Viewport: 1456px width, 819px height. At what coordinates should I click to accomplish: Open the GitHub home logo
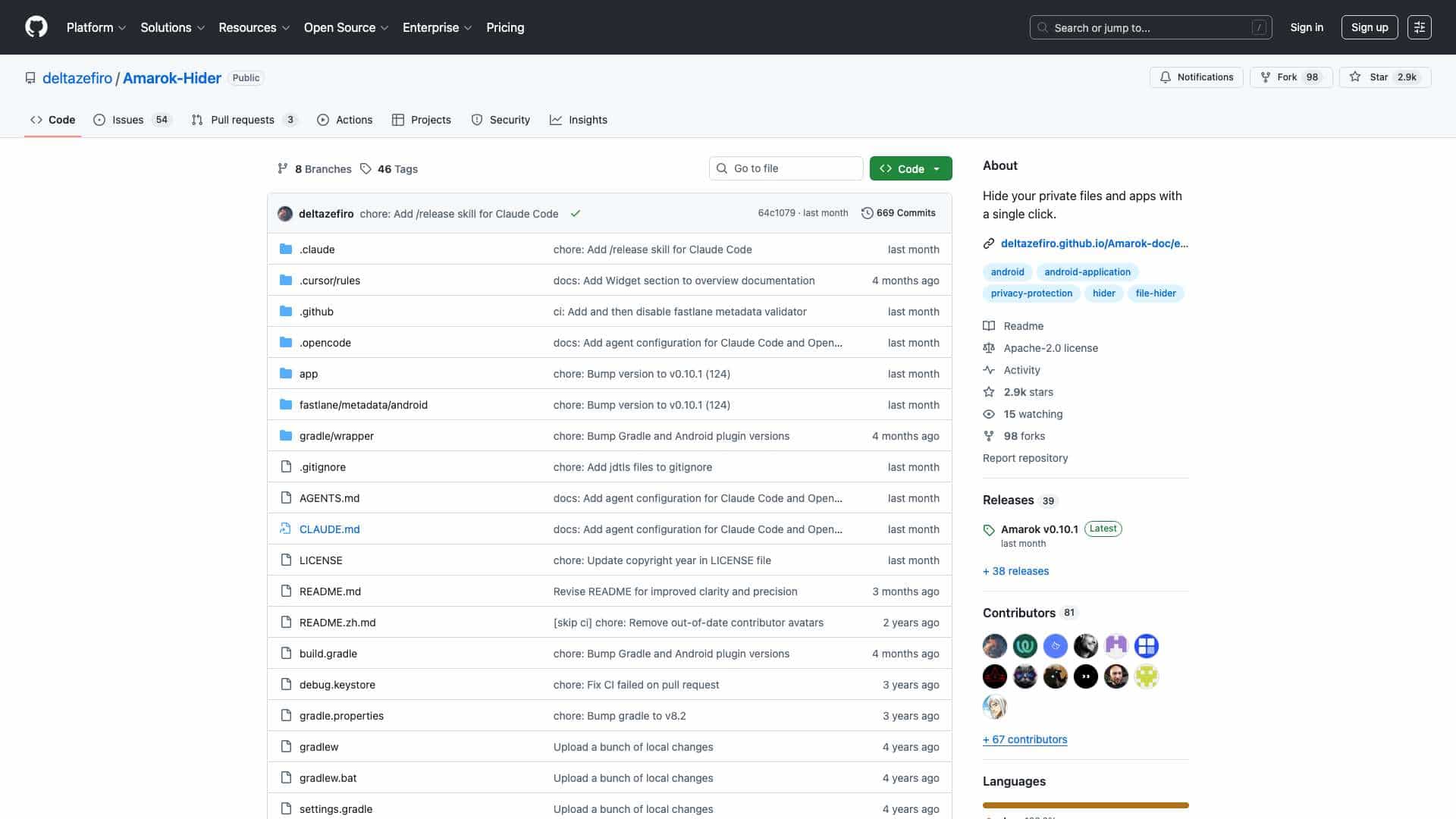tap(36, 27)
